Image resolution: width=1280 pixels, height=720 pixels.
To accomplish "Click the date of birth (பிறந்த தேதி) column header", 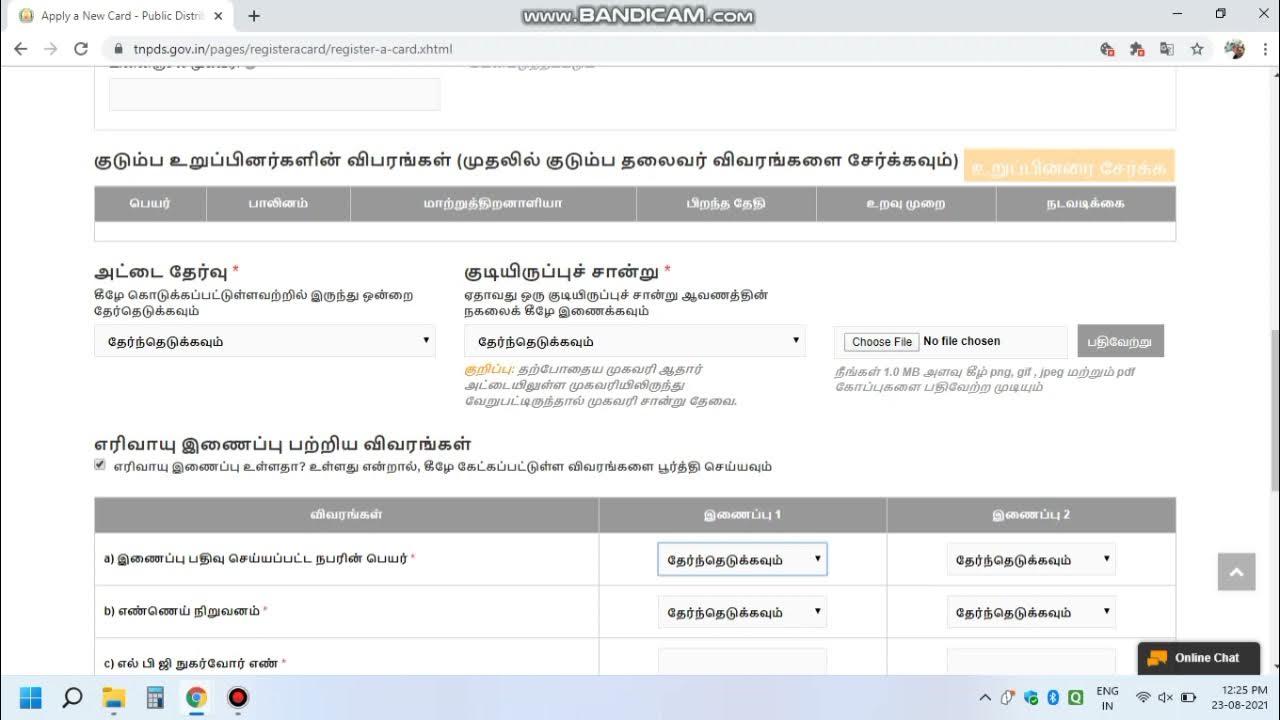I will pyautogui.click(x=726, y=203).
